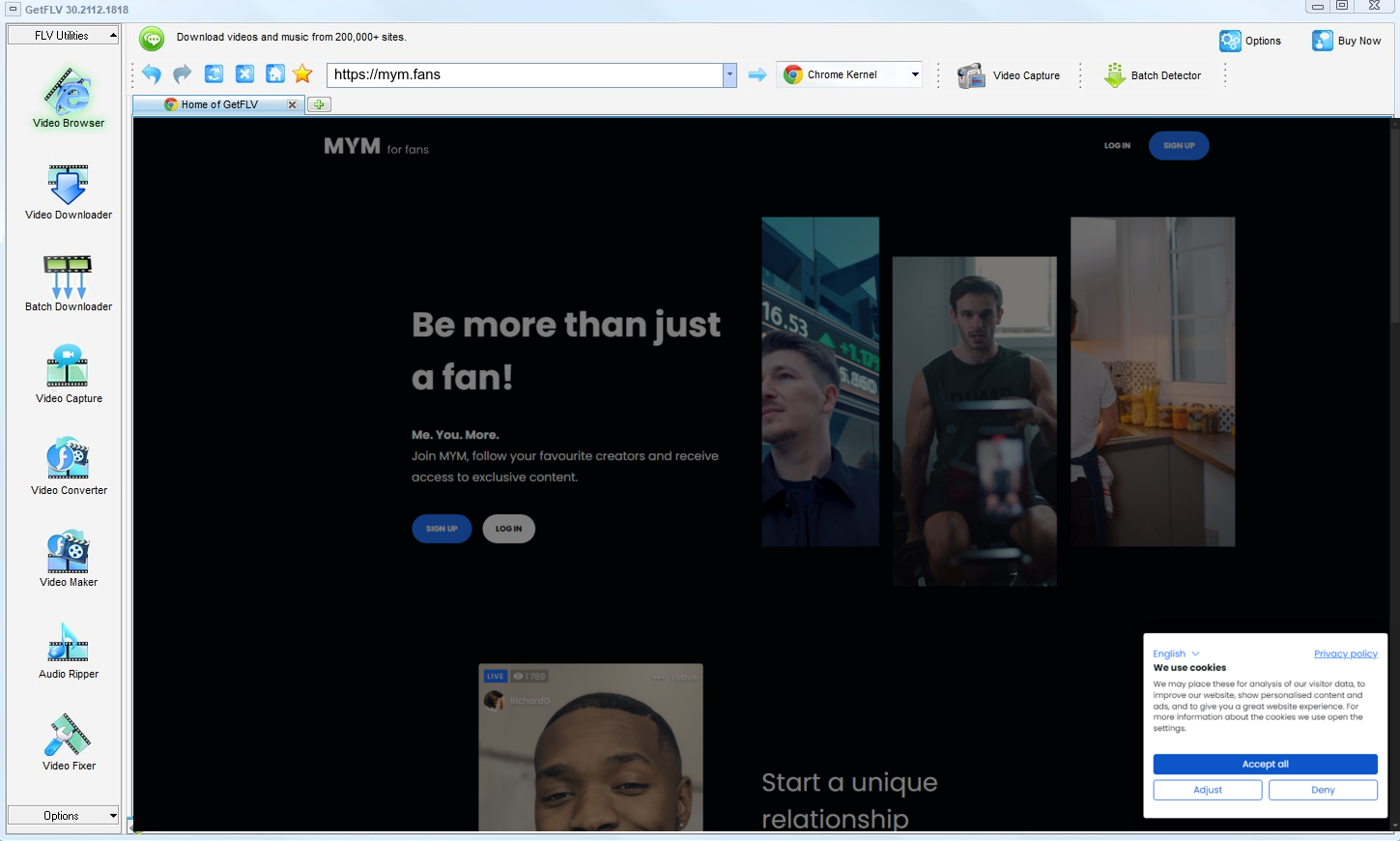Close the Home of GetFLV tab

[293, 104]
